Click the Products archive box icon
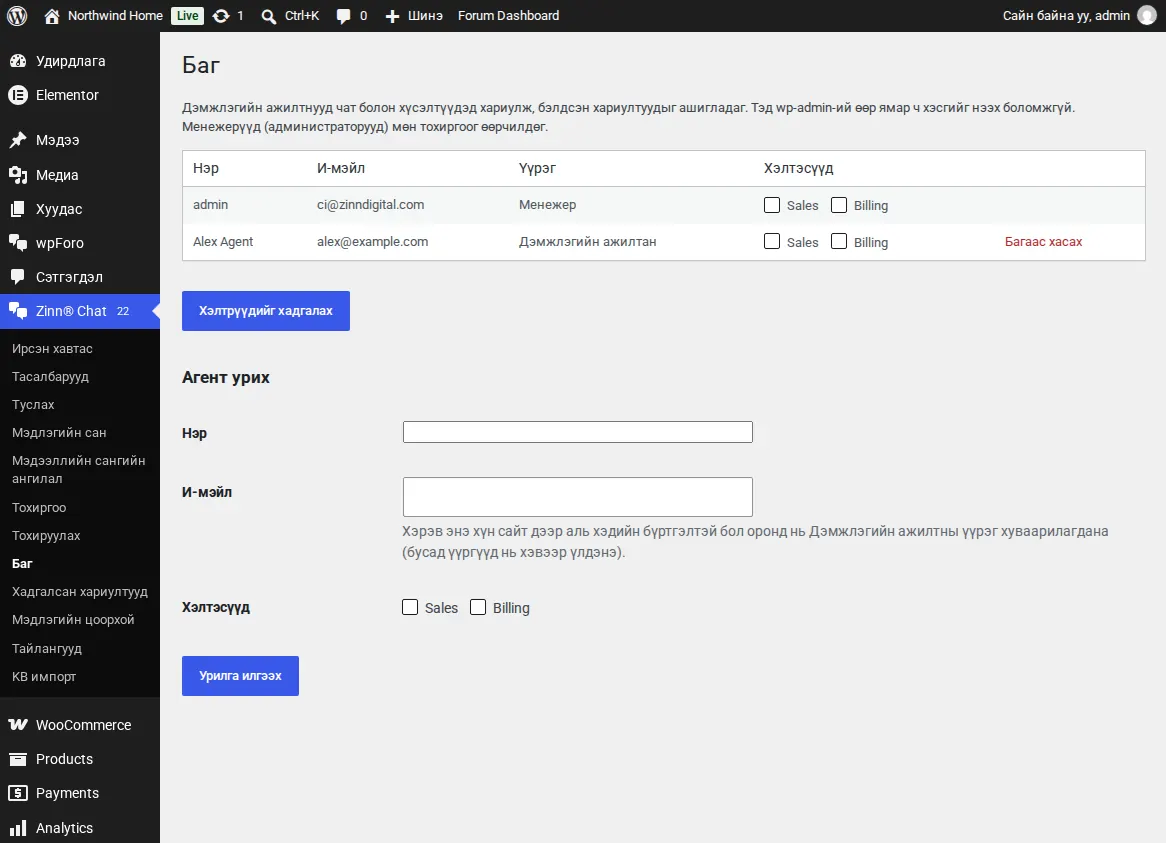 (18, 759)
